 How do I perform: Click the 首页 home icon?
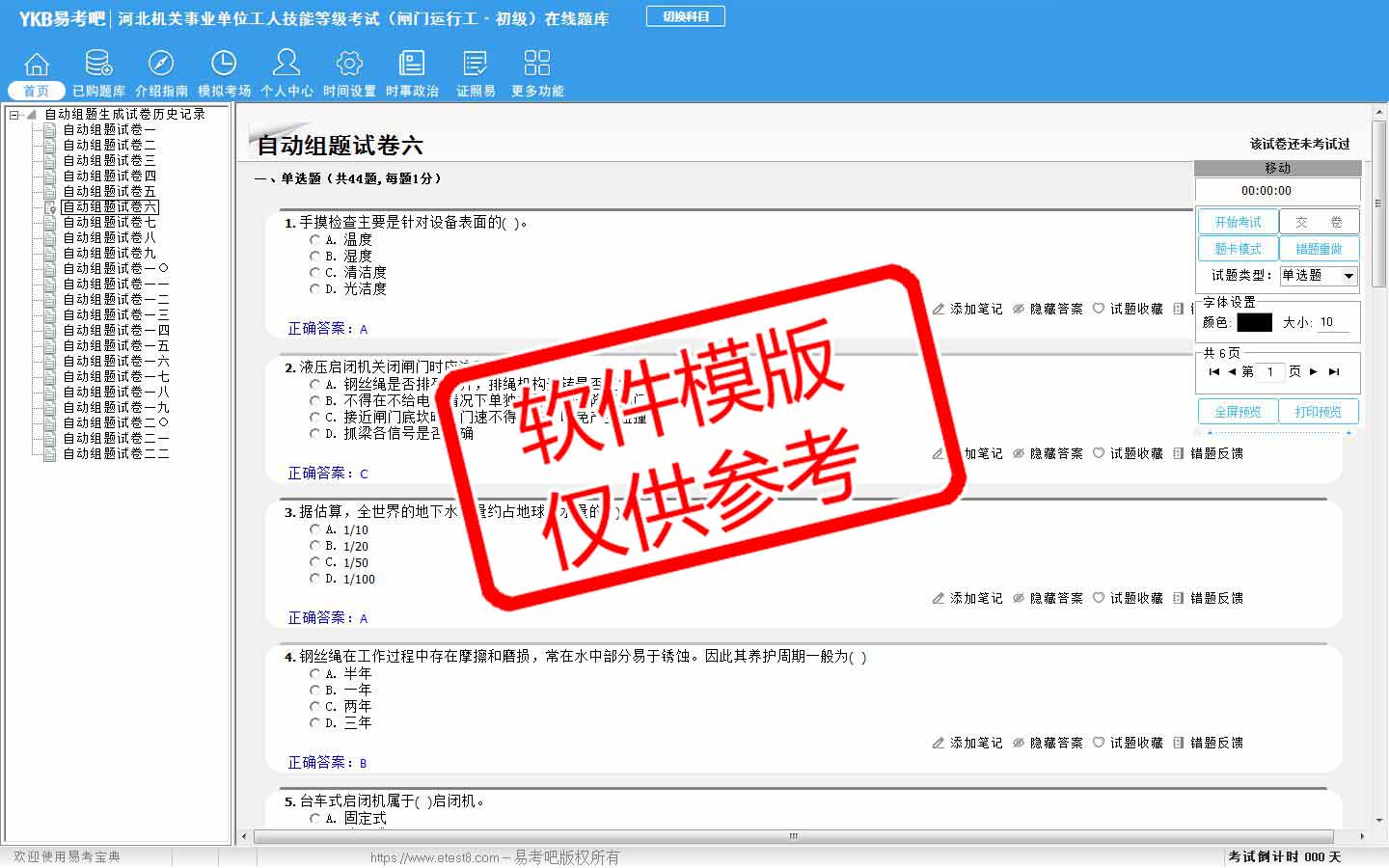coord(36,65)
